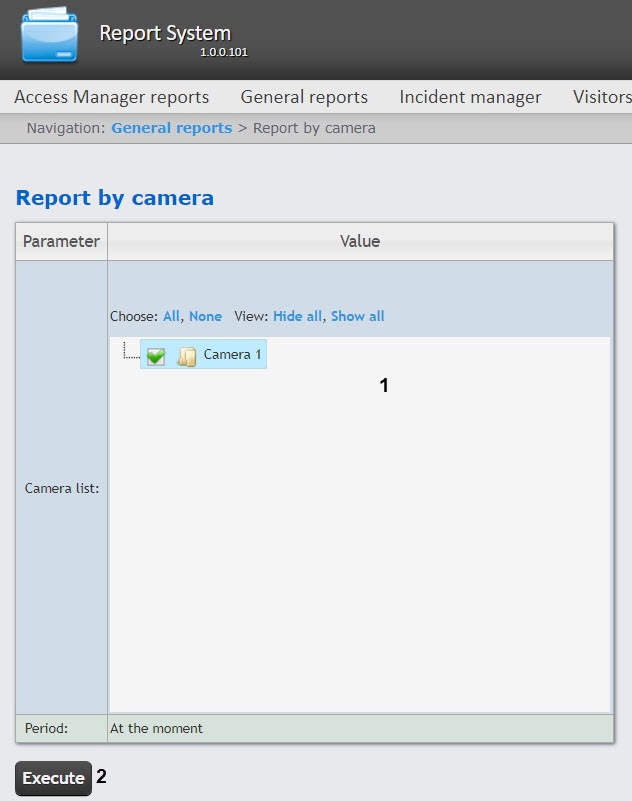Screen dimensions: 632x801
Task: Click the Report System title text
Action: (x=165, y=33)
